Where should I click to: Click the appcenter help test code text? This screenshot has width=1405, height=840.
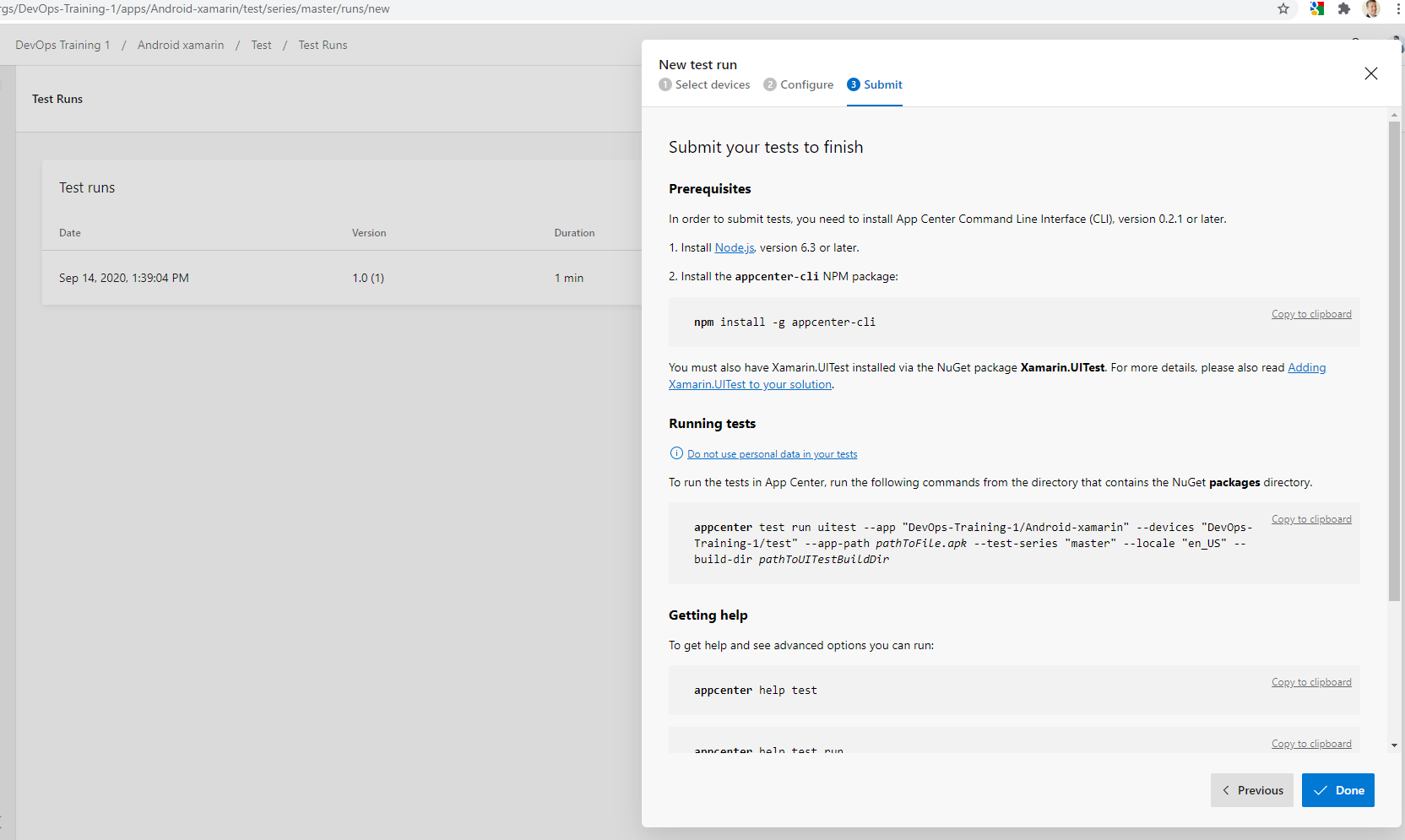756,690
